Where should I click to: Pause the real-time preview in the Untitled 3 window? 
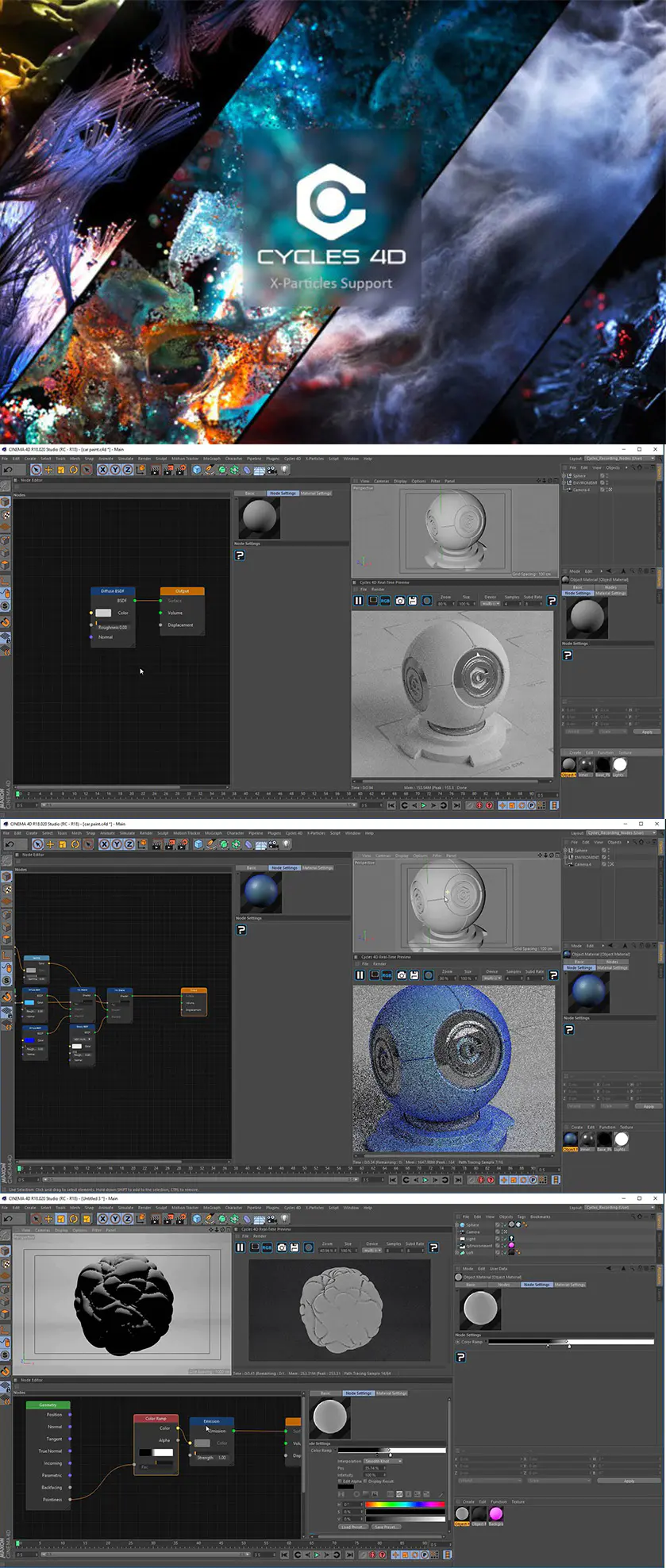point(240,1247)
